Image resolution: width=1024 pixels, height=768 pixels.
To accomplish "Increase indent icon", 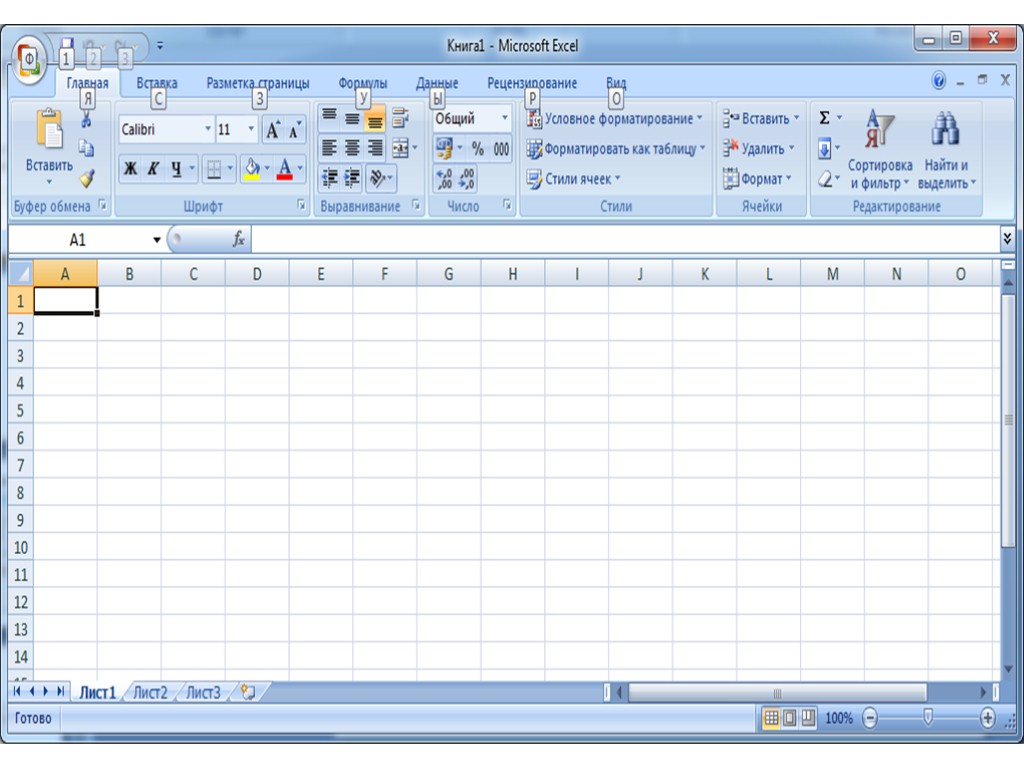I will pos(352,178).
